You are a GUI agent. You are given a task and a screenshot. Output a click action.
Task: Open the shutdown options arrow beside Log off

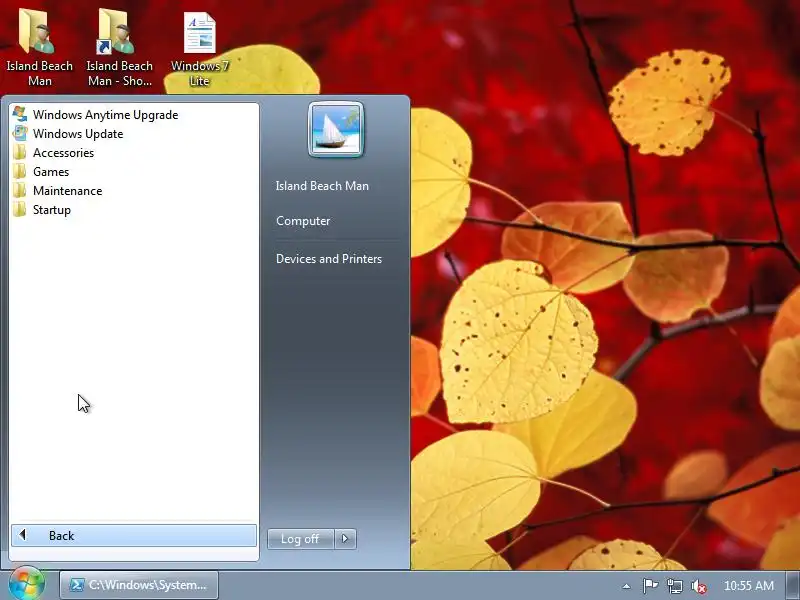(345, 539)
